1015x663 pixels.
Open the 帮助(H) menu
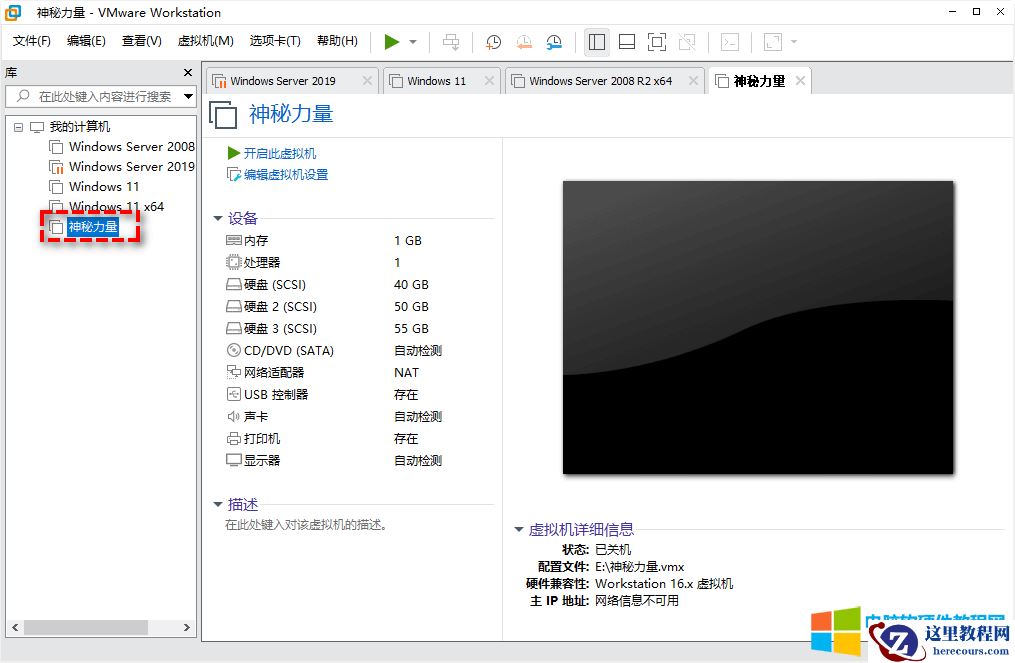(x=337, y=41)
